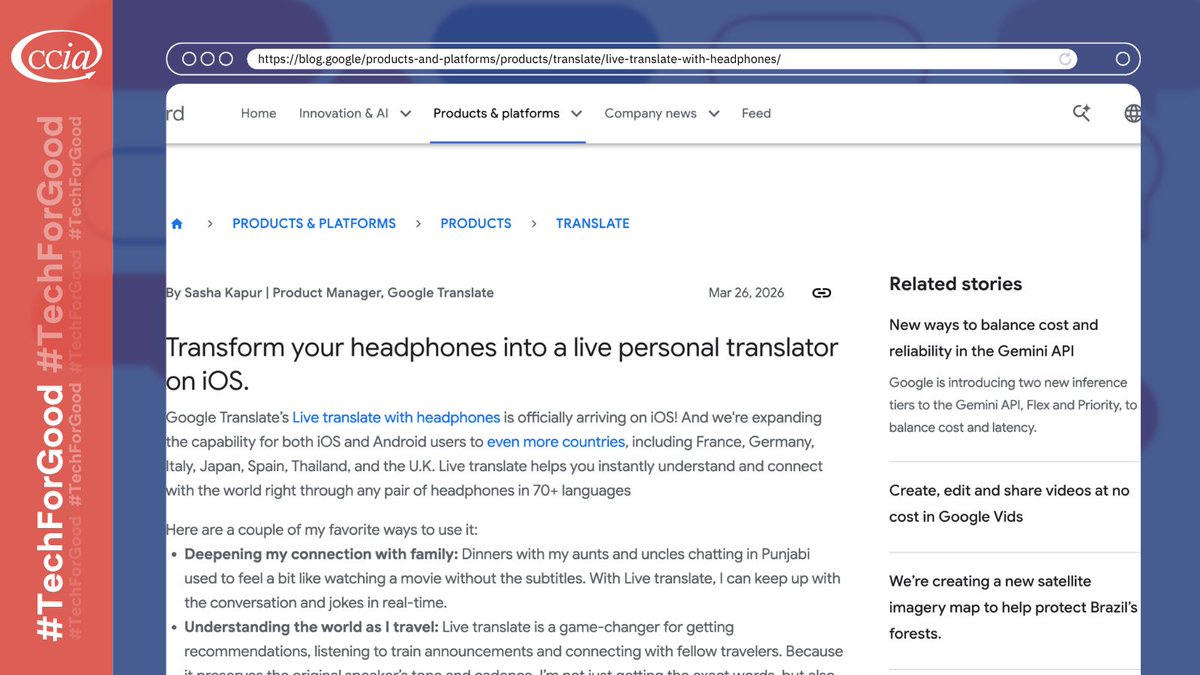The height and width of the screenshot is (675, 1200).
Task: Expand the Products & platforms menu arrow
Action: coord(577,114)
